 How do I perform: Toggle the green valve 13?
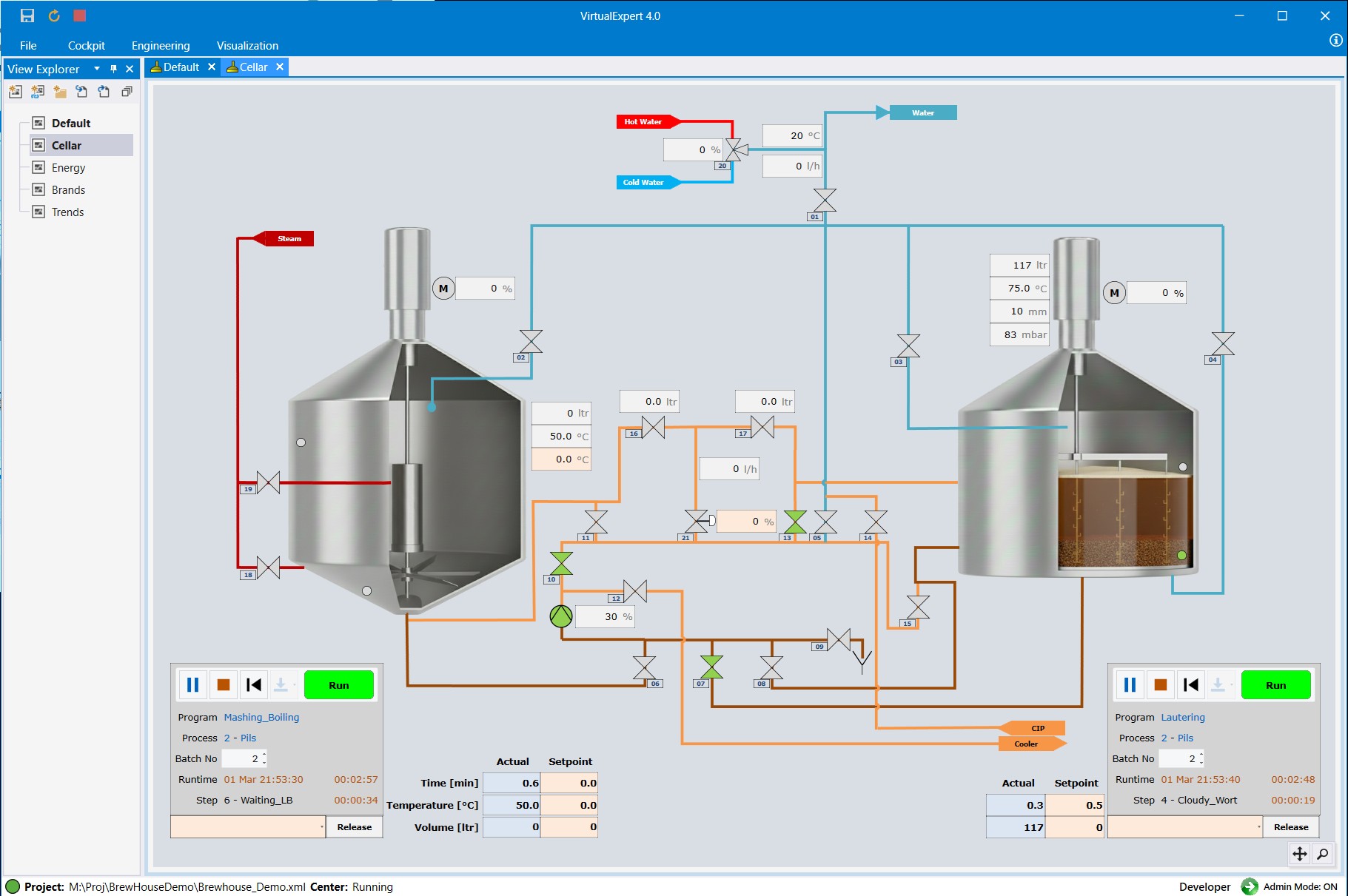tap(795, 522)
